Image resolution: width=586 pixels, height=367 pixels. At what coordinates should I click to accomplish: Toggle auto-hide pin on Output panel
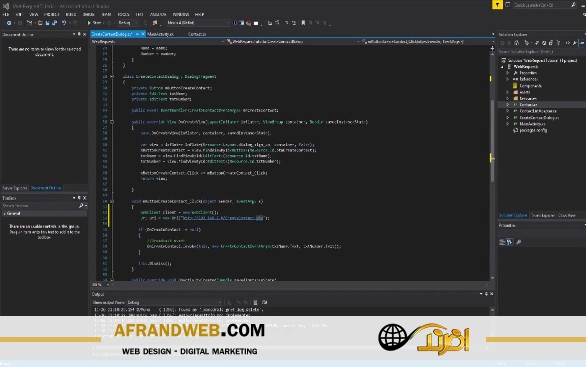point(486,294)
